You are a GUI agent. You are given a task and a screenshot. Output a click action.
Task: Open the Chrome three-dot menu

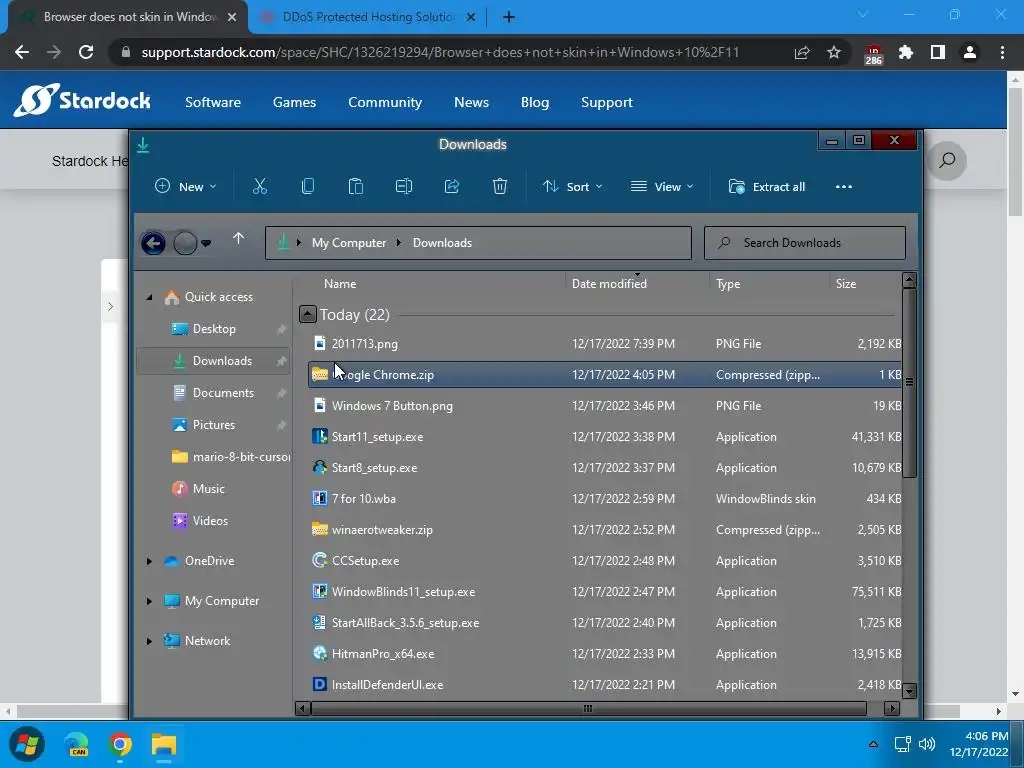pyautogui.click(x=1002, y=52)
